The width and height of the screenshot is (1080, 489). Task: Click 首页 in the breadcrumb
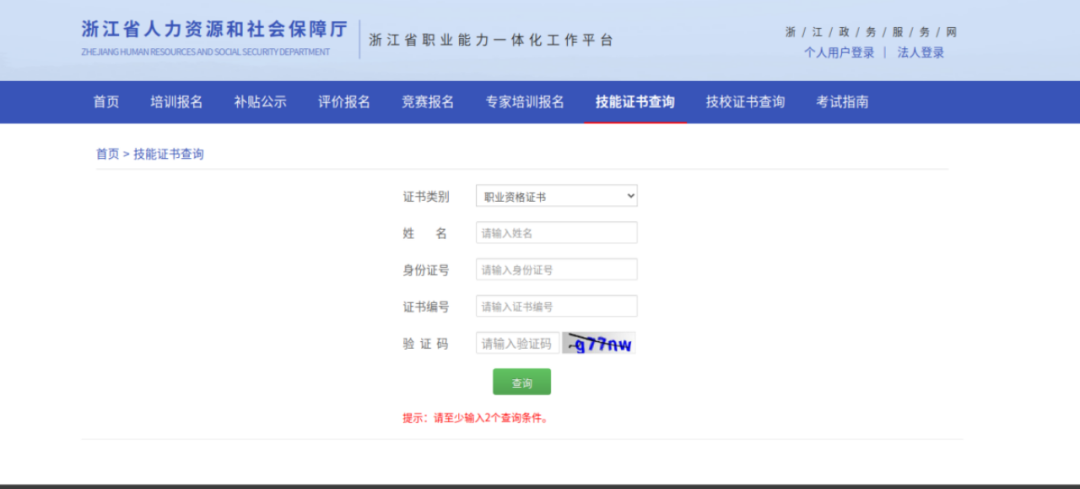coord(107,154)
